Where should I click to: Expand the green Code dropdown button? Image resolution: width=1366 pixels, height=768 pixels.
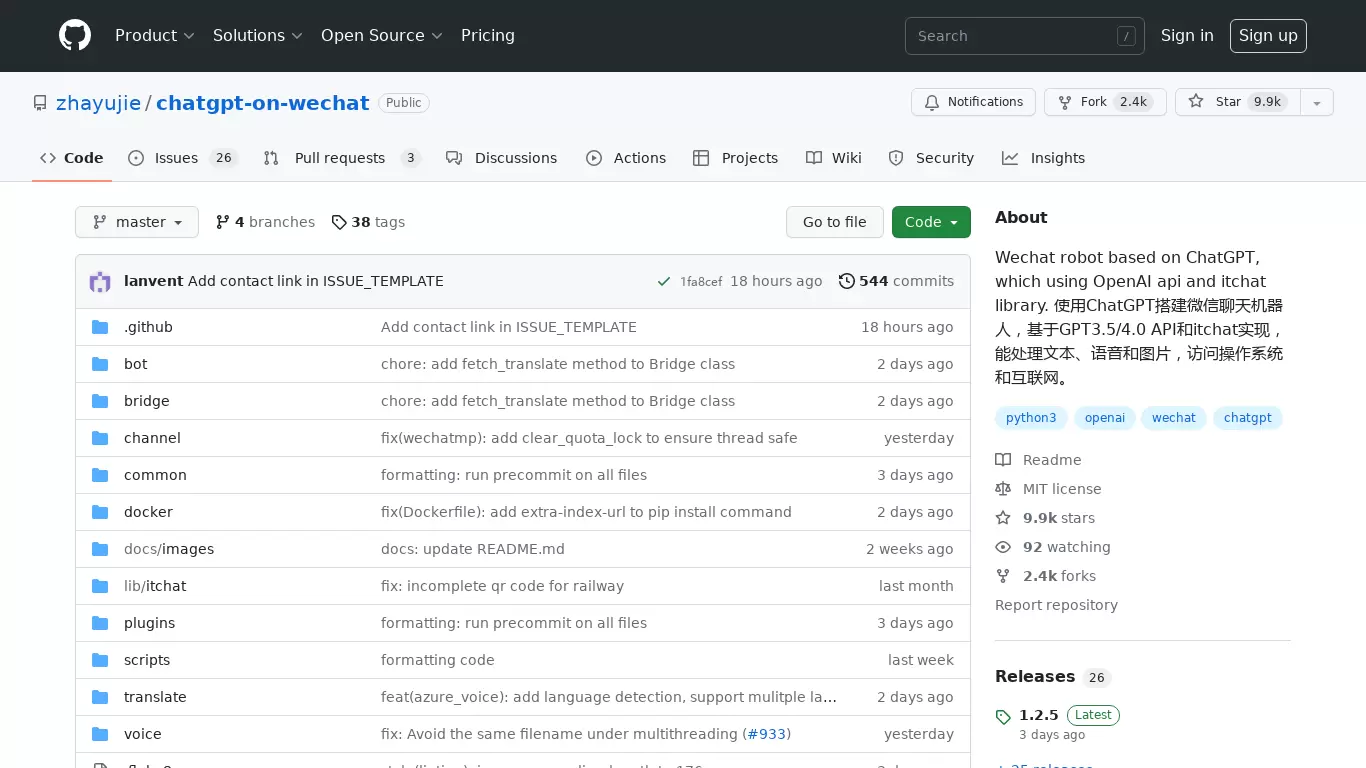click(x=931, y=222)
